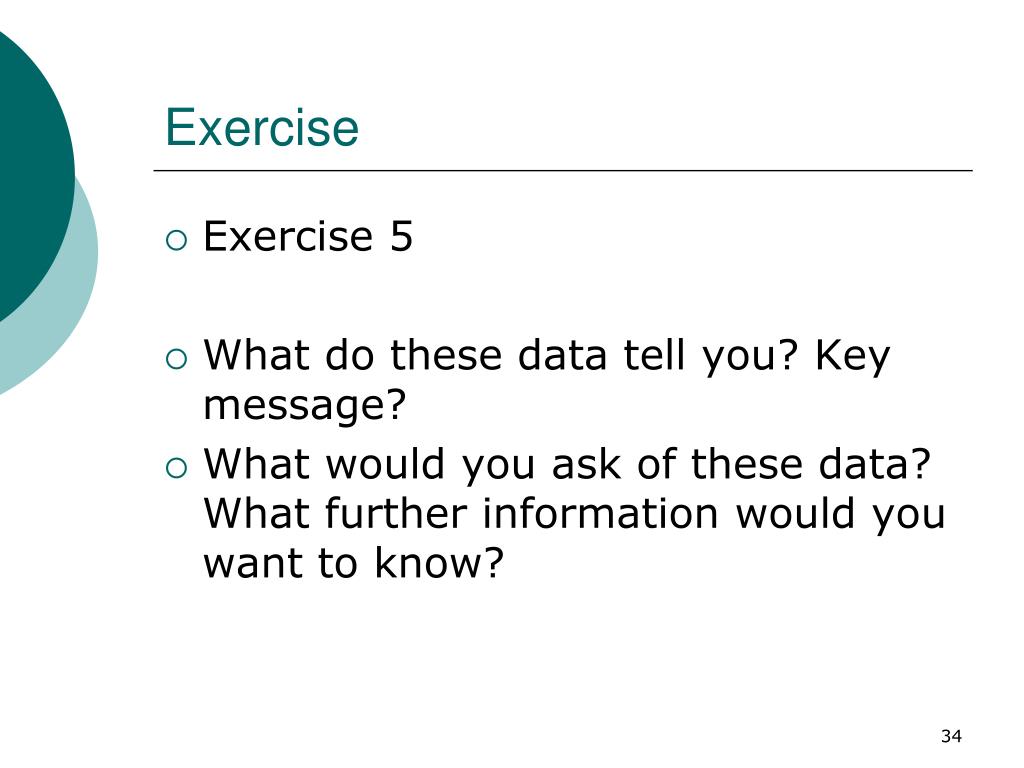Click the word "further"

click(x=396, y=513)
